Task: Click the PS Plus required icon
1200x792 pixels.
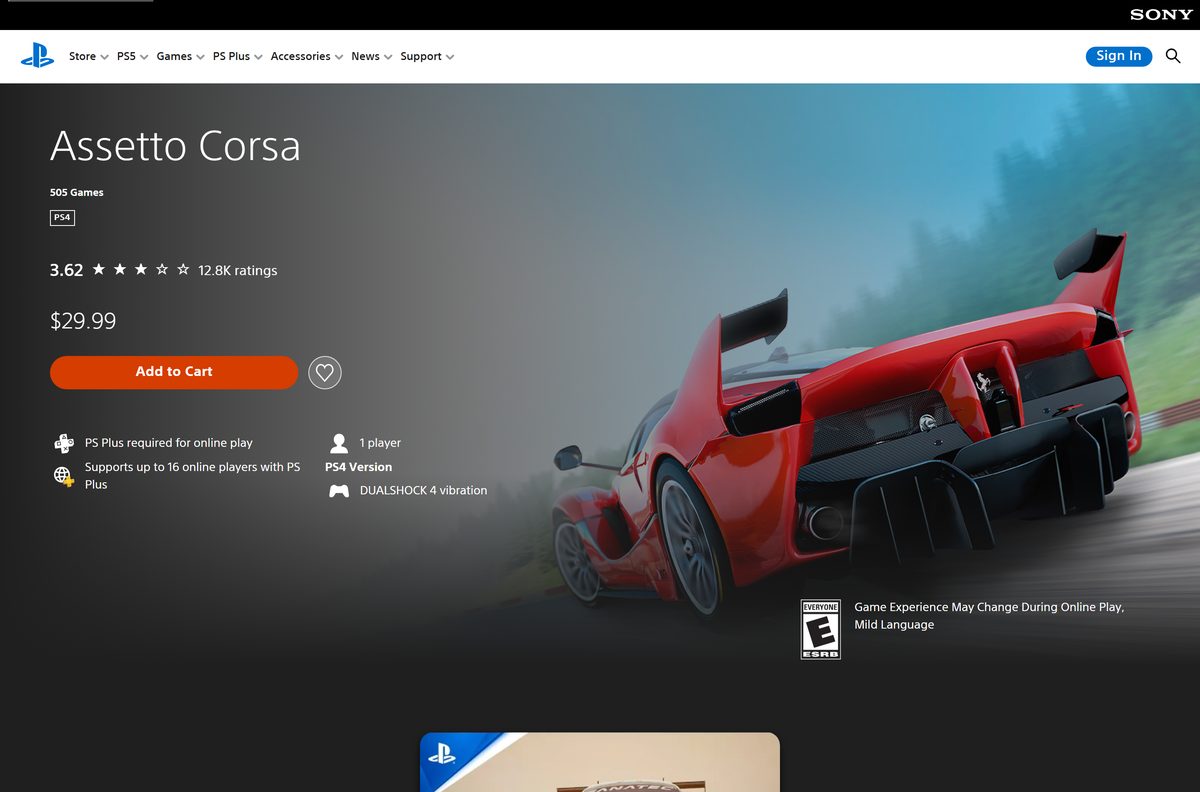Action: click(x=63, y=443)
